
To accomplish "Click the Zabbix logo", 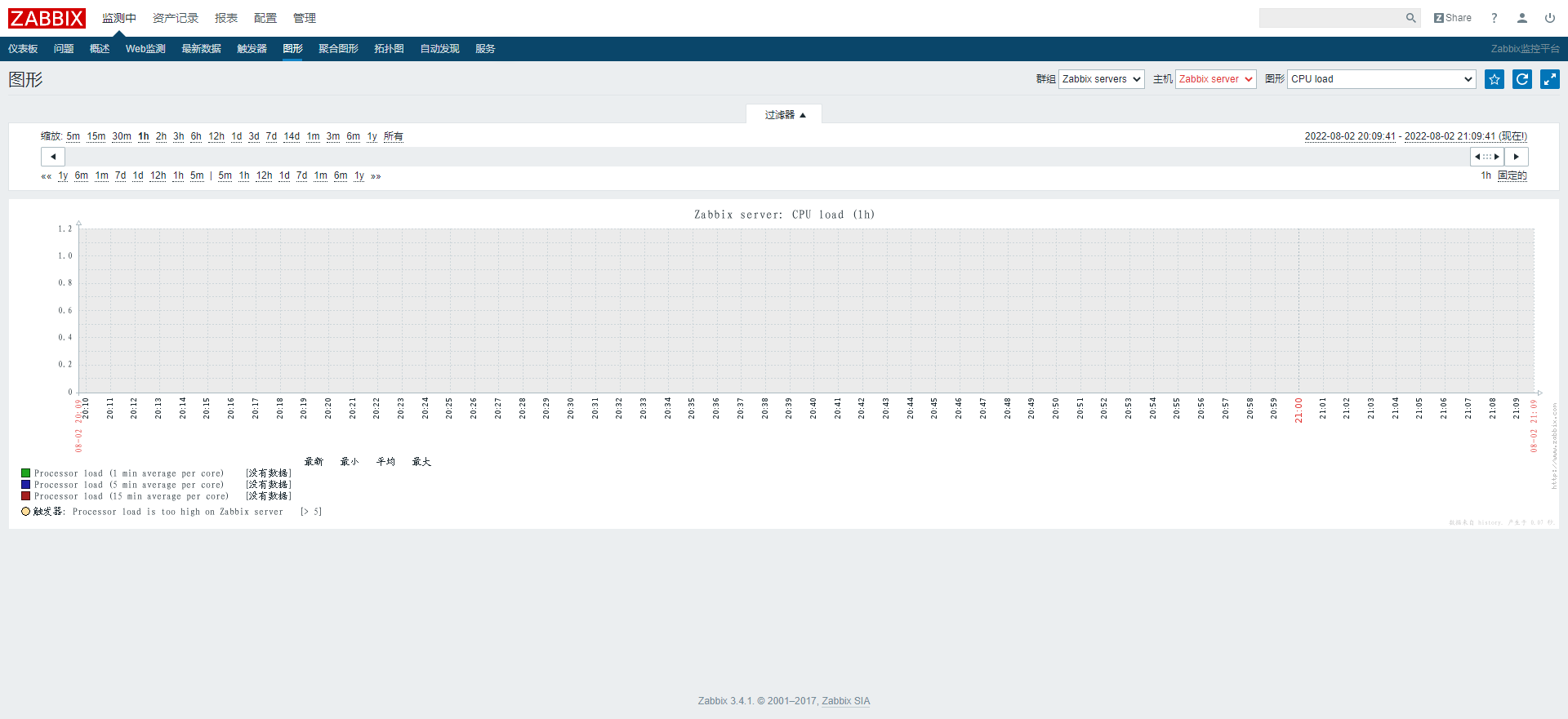I will click(x=47, y=18).
